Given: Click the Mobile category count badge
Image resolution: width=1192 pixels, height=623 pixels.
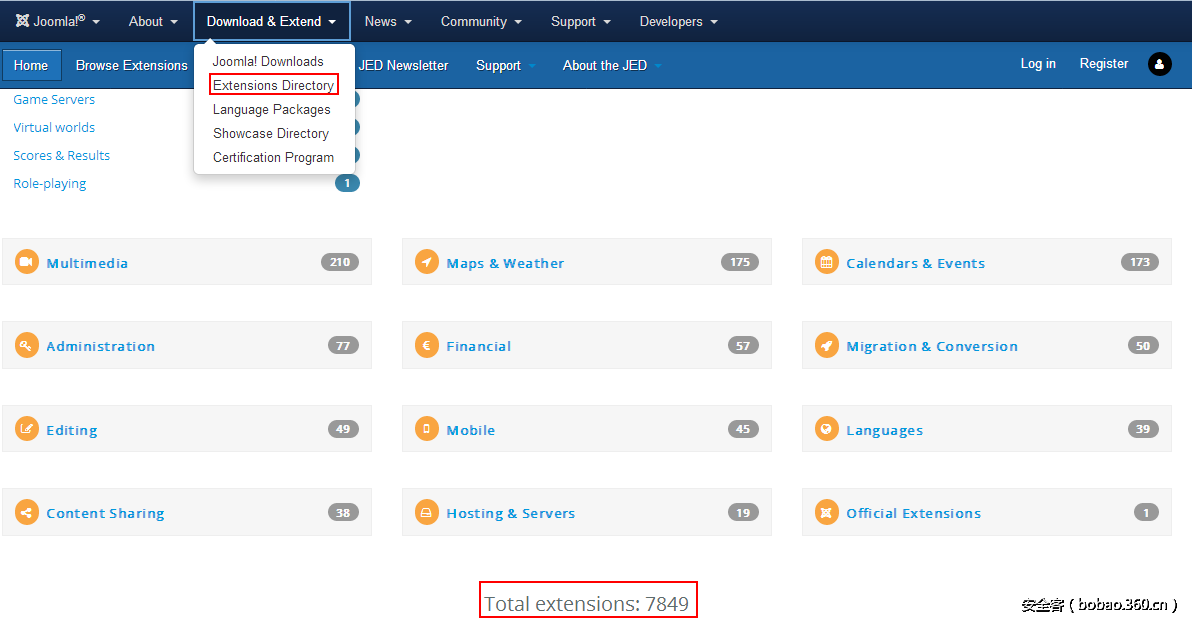Looking at the screenshot, I should tap(742, 429).
